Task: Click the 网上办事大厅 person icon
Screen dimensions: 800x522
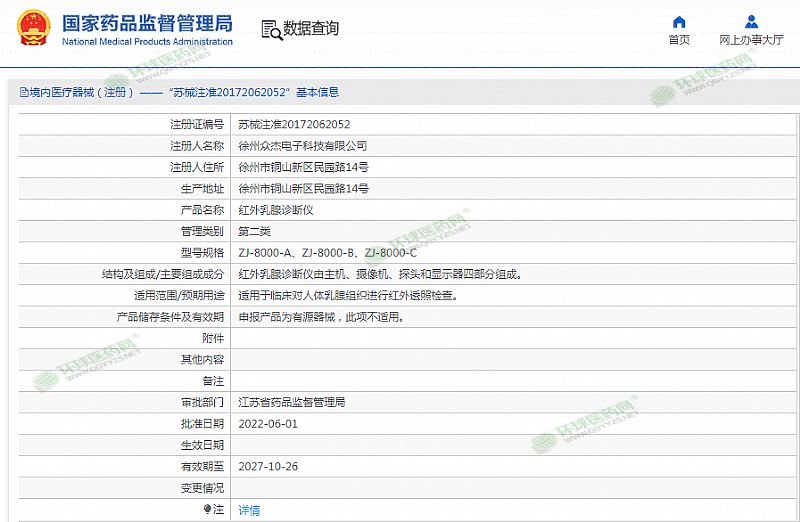Action: pyautogui.click(x=751, y=22)
